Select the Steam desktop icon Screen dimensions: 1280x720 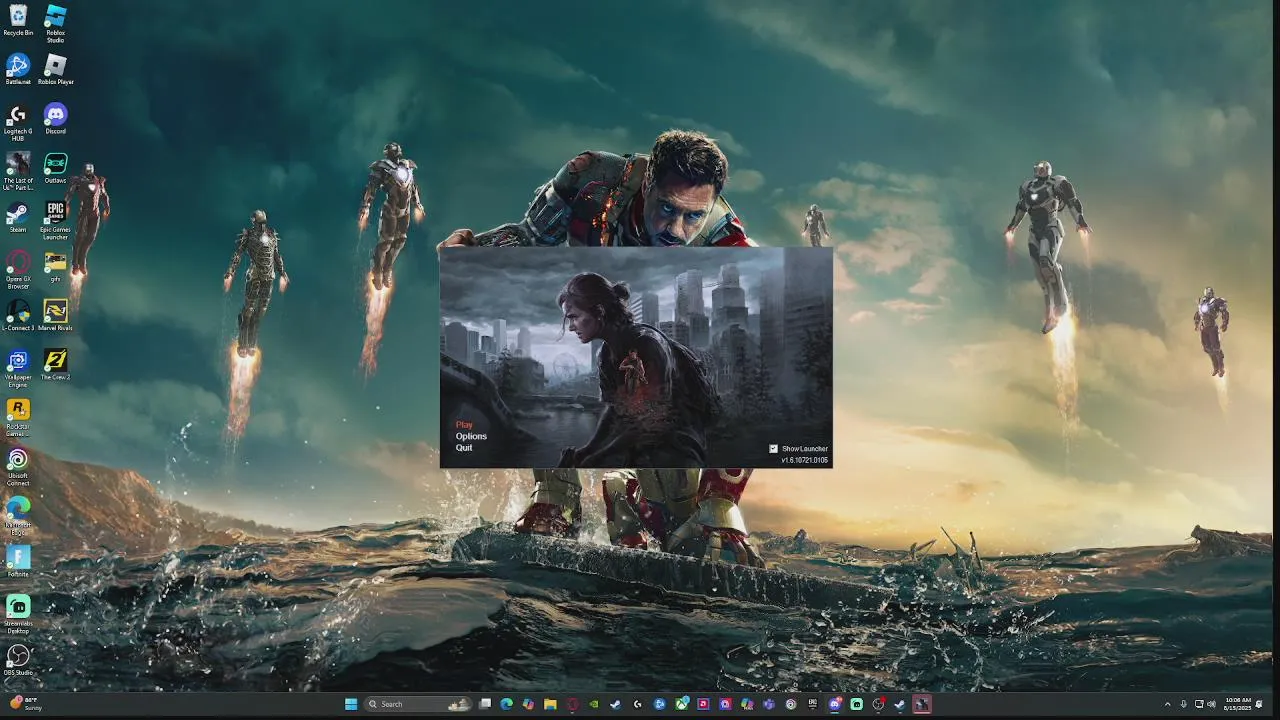[18, 217]
